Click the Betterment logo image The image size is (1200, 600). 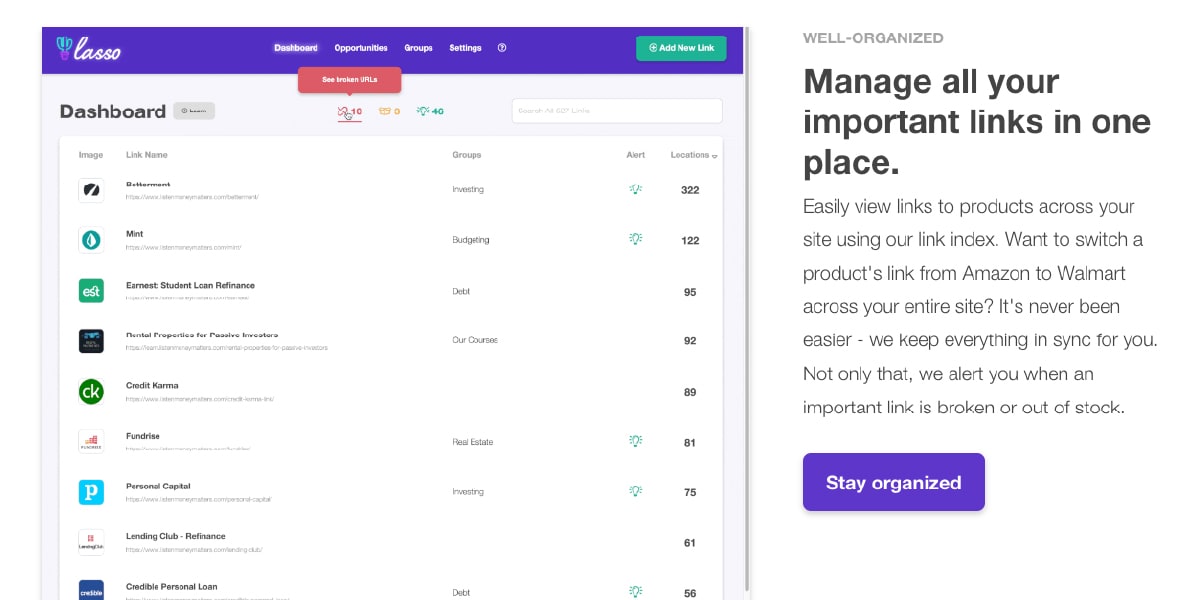91,190
